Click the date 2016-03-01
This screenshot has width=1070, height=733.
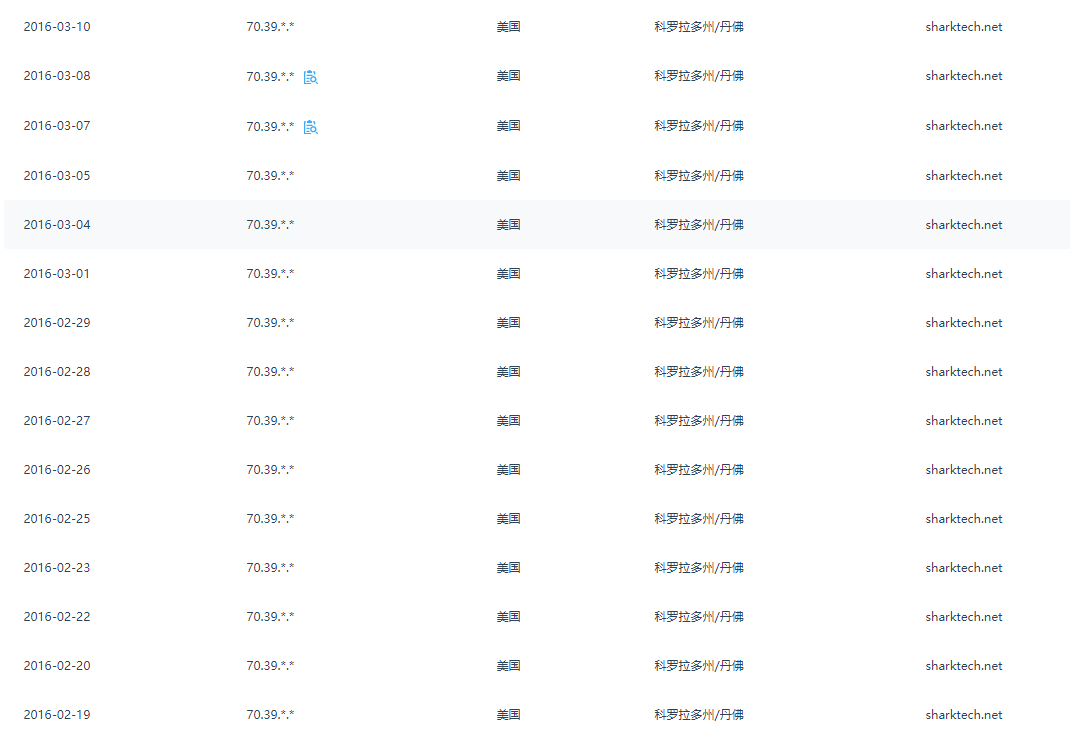tap(57, 274)
